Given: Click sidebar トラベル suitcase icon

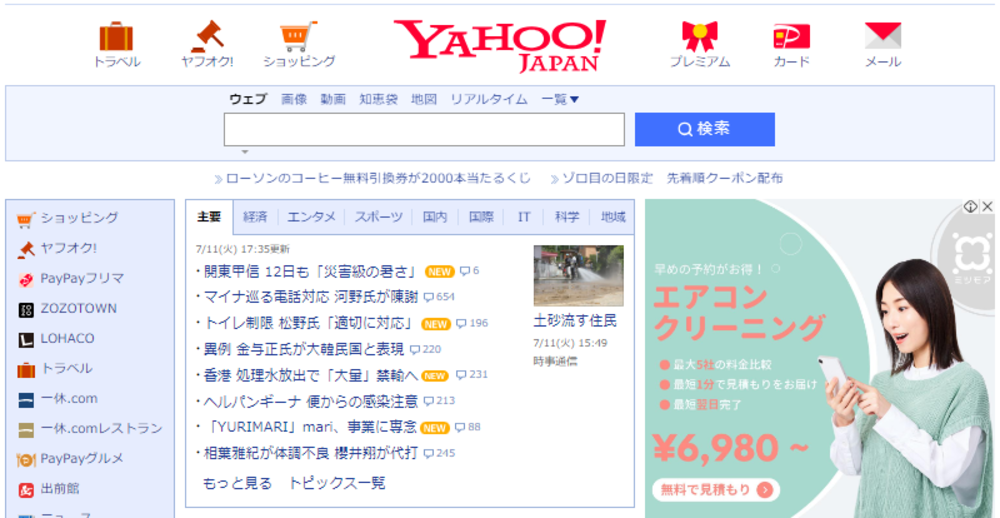Looking at the screenshot, I should point(26,369).
